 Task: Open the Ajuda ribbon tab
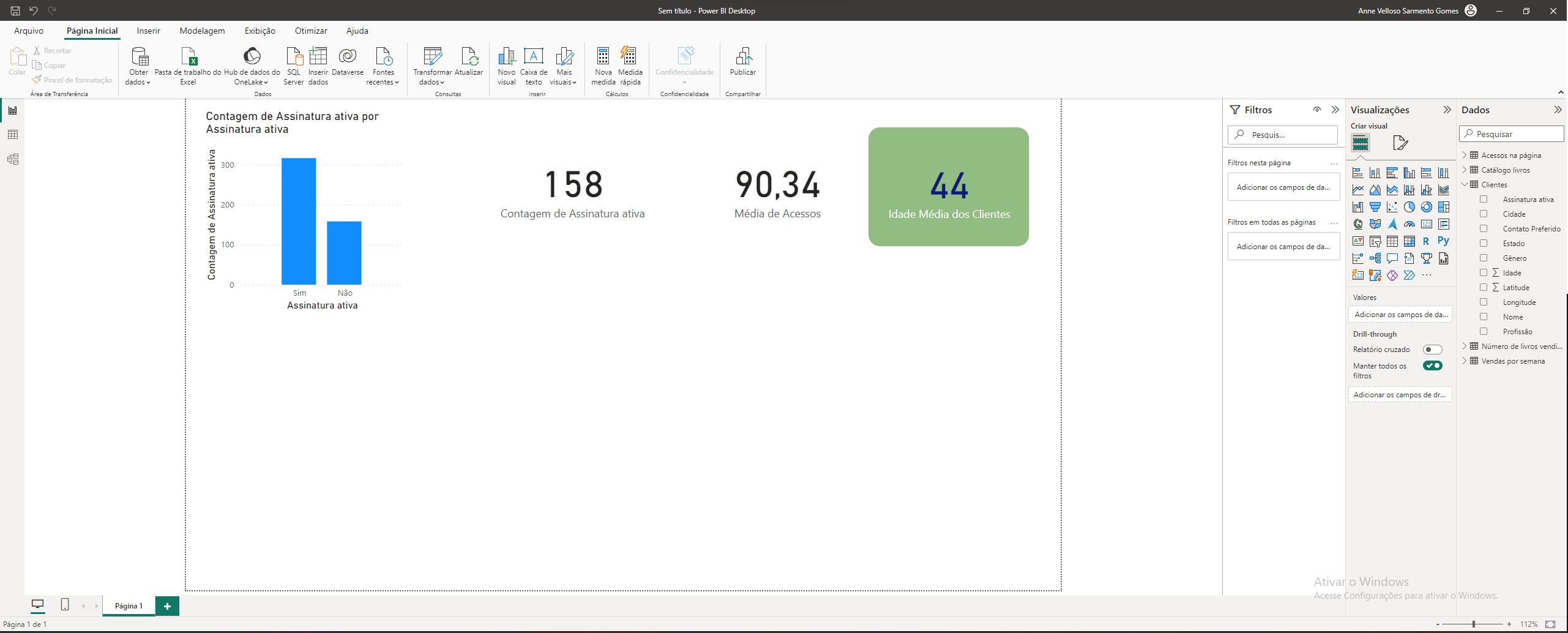(x=357, y=31)
